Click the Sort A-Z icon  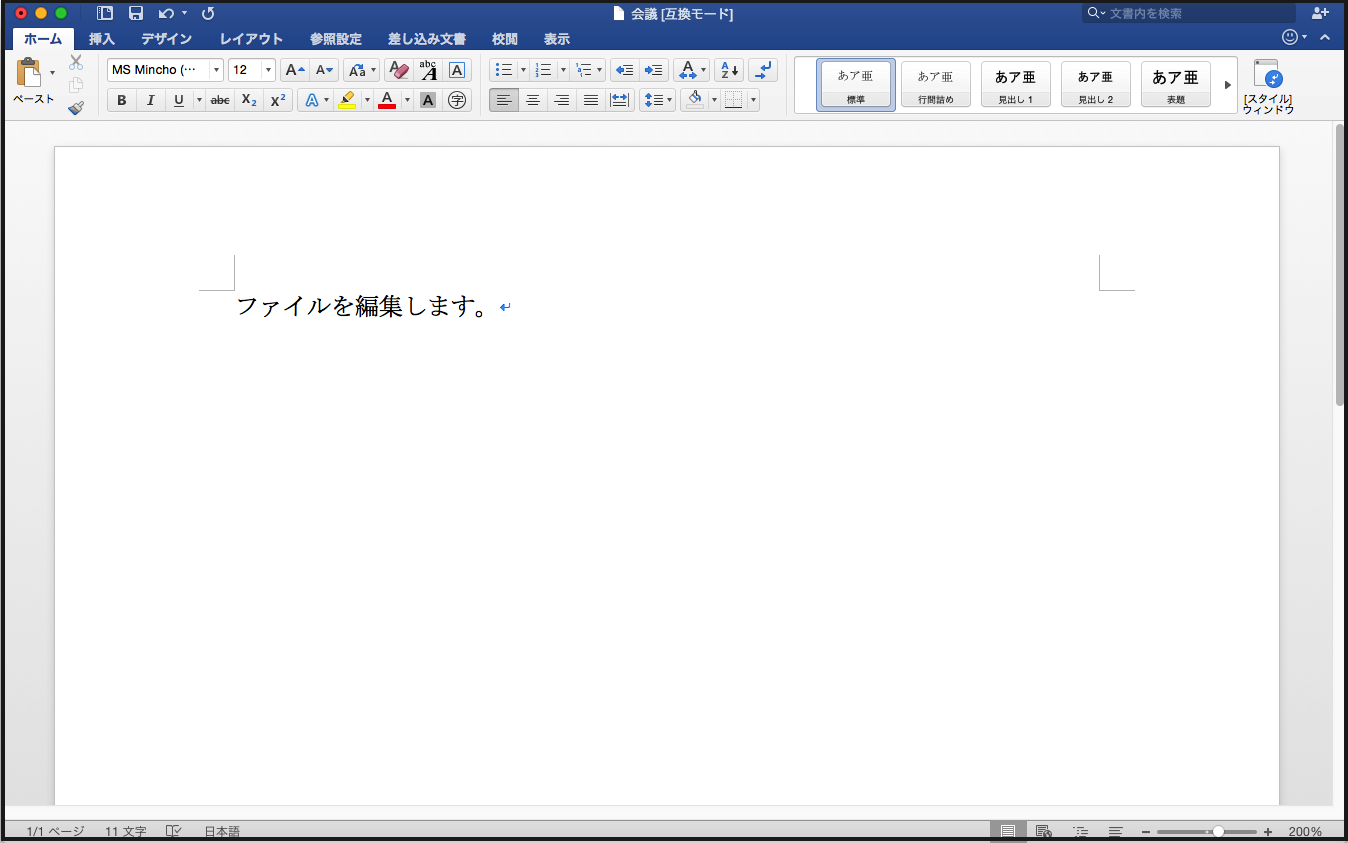point(728,70)
